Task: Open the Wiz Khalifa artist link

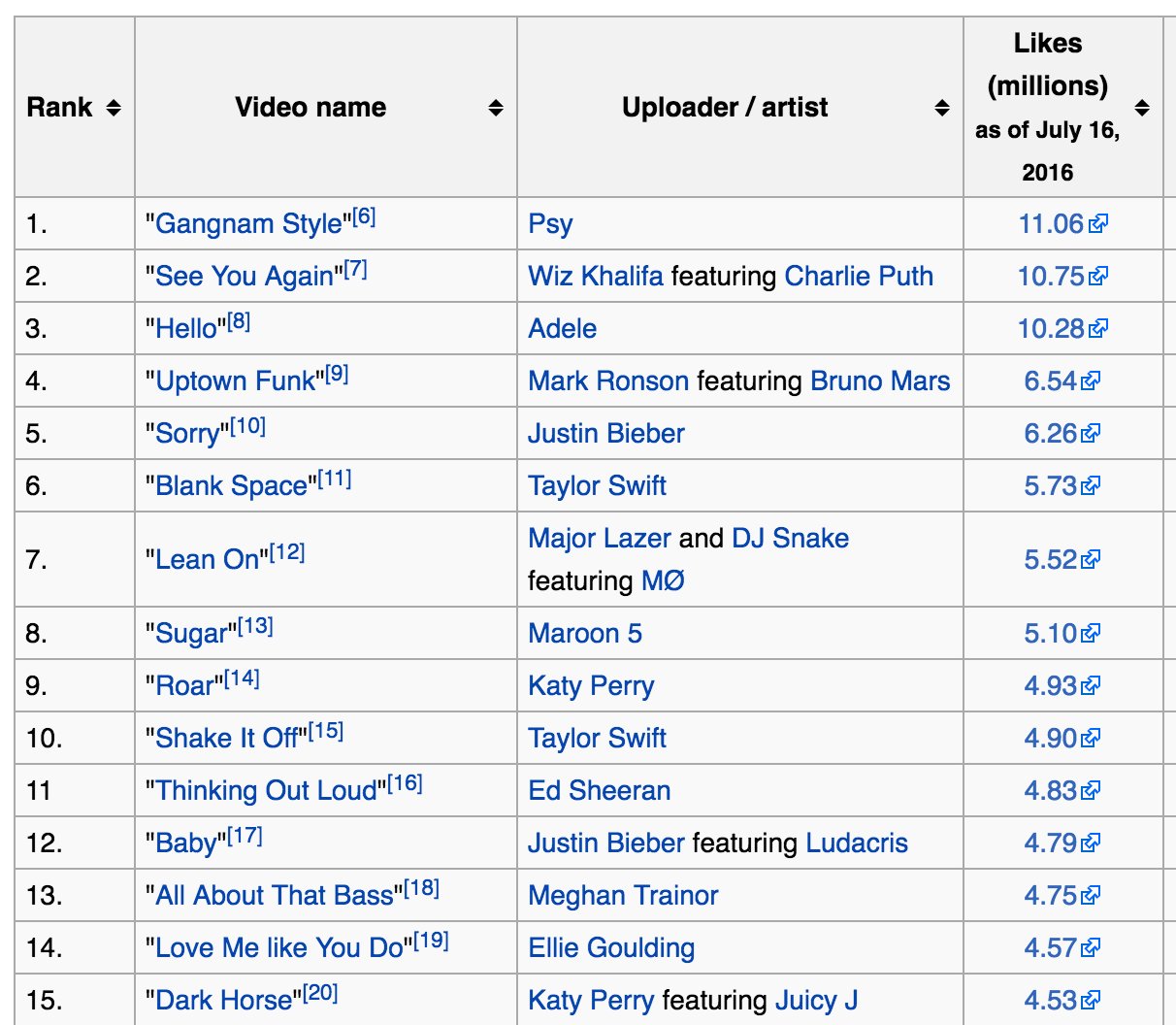Action: point(596,277)
